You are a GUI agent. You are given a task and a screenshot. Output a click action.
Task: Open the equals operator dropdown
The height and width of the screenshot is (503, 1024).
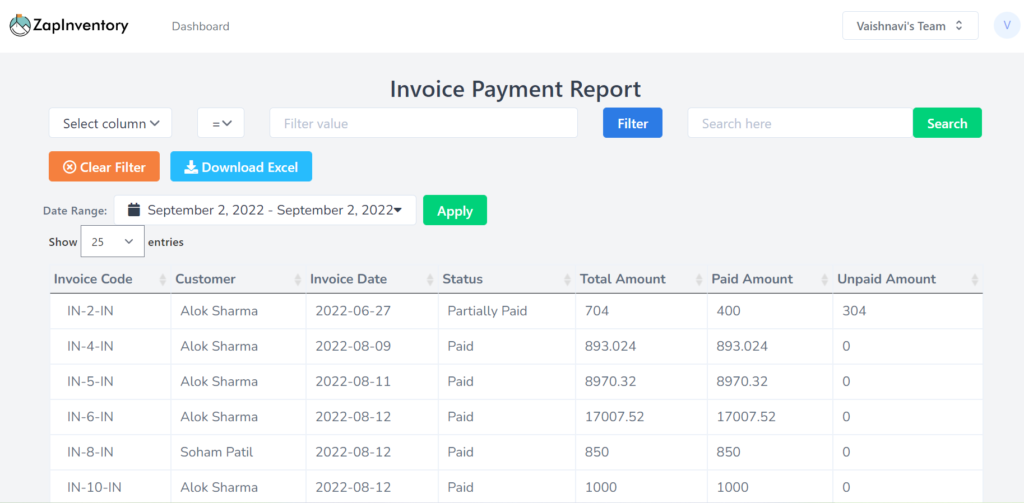221,124
